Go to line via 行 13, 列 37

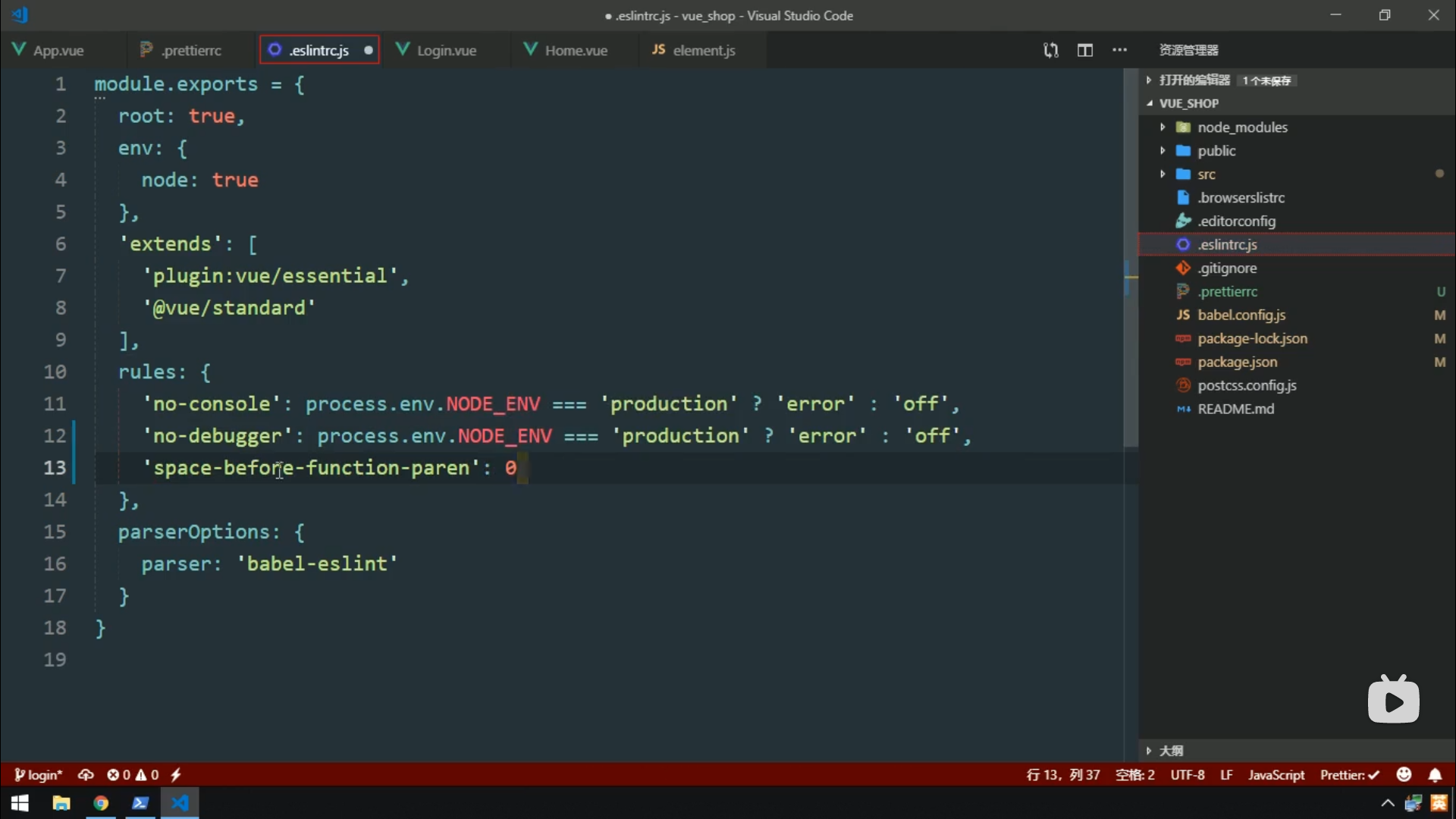pyautogui.click(x=1063, y=774)
